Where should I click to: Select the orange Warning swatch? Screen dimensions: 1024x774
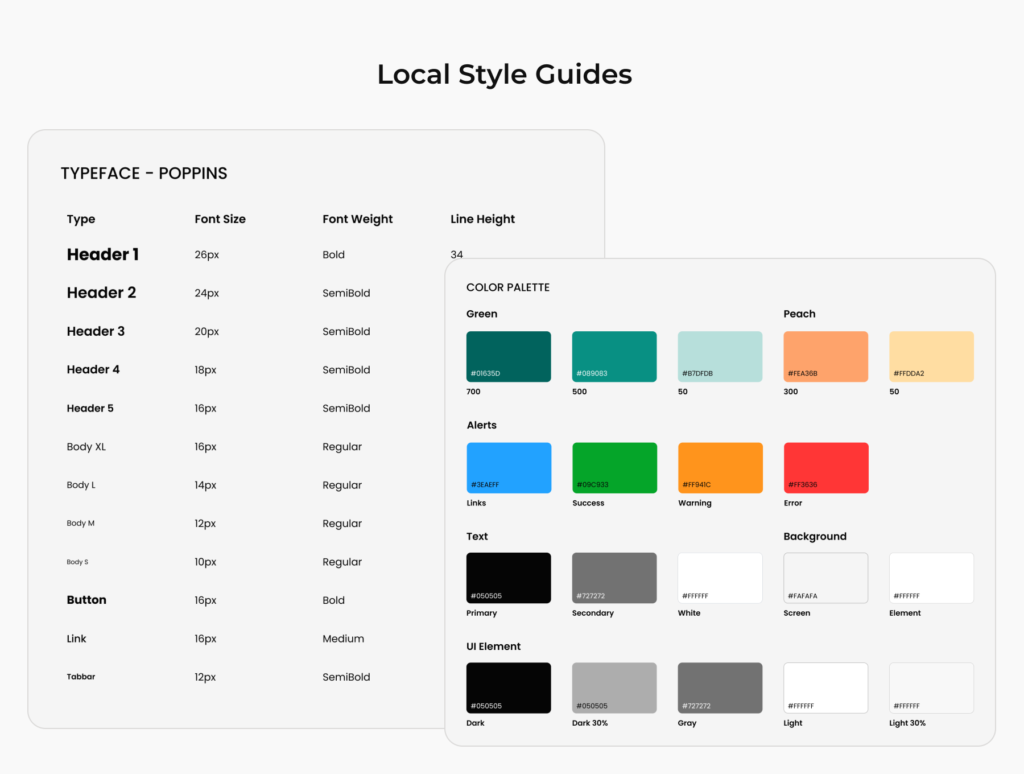tap(720, 467)
